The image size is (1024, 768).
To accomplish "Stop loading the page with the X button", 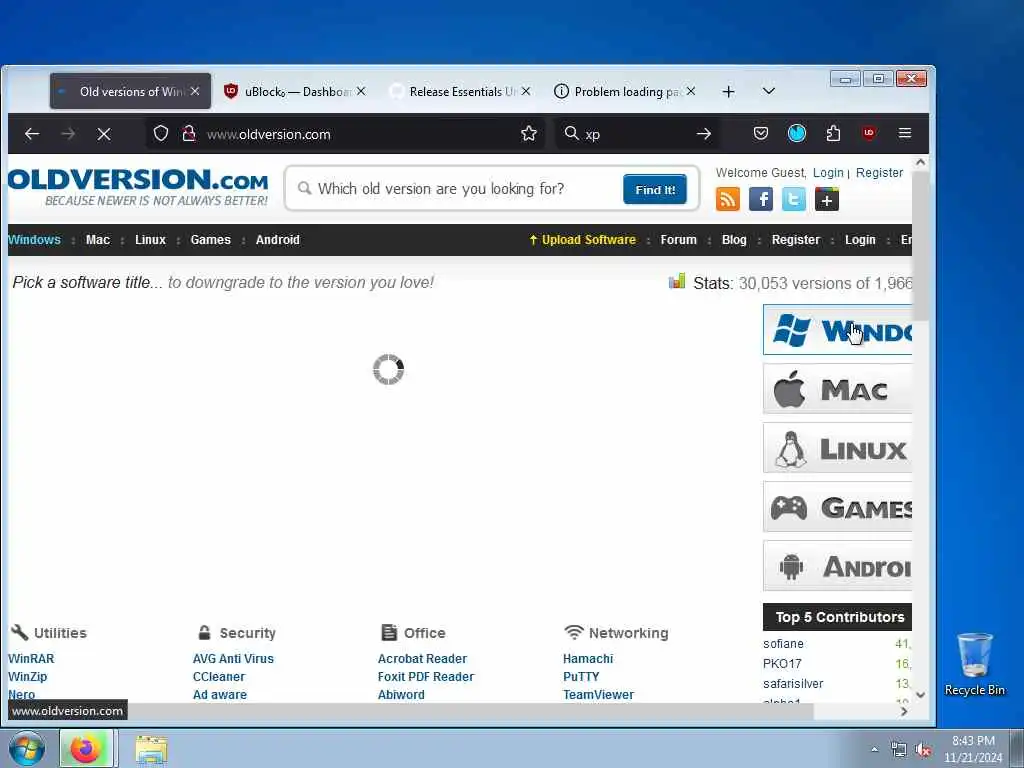I will click(x=104, y=134).
